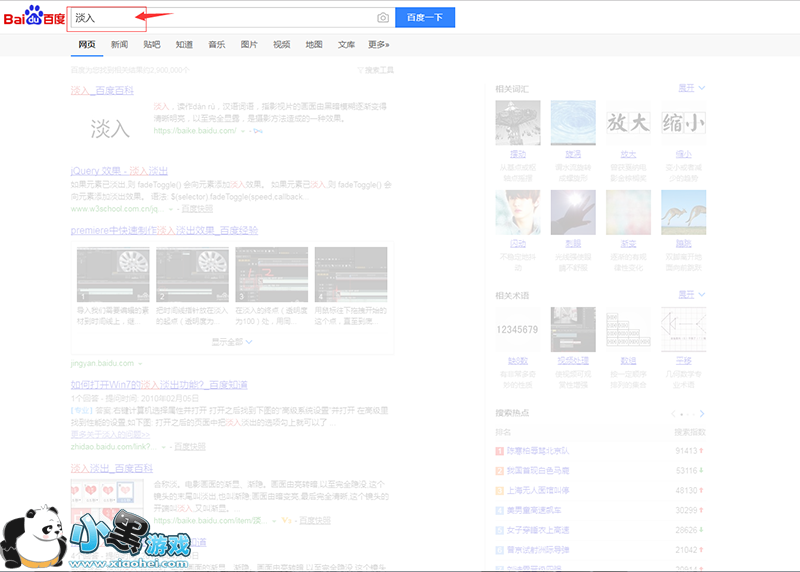Expand 展开 in 相关术语 section
This screenshot has width=800, height=572.
692,294
